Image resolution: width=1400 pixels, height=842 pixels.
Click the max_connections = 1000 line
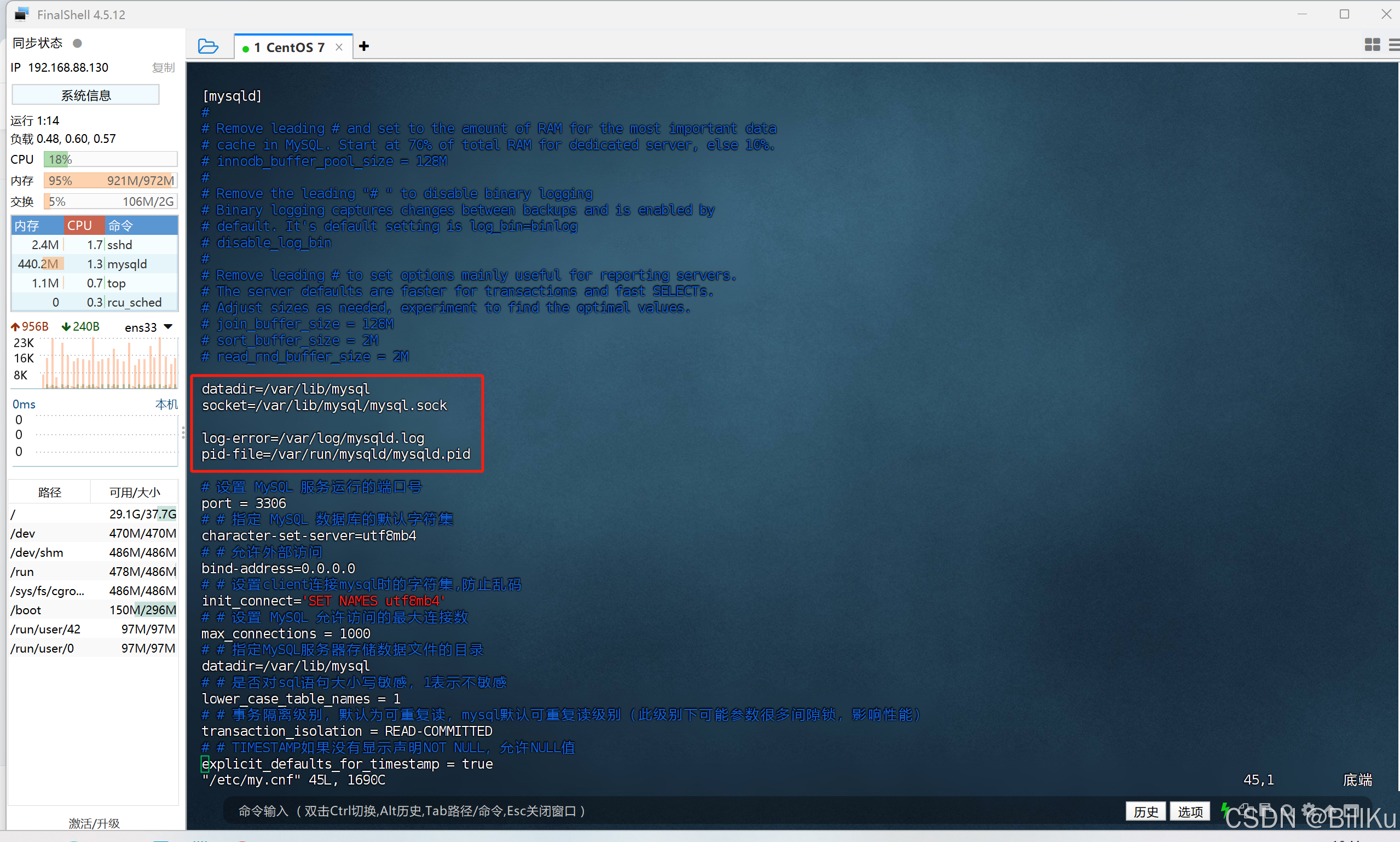click(286, 634)
